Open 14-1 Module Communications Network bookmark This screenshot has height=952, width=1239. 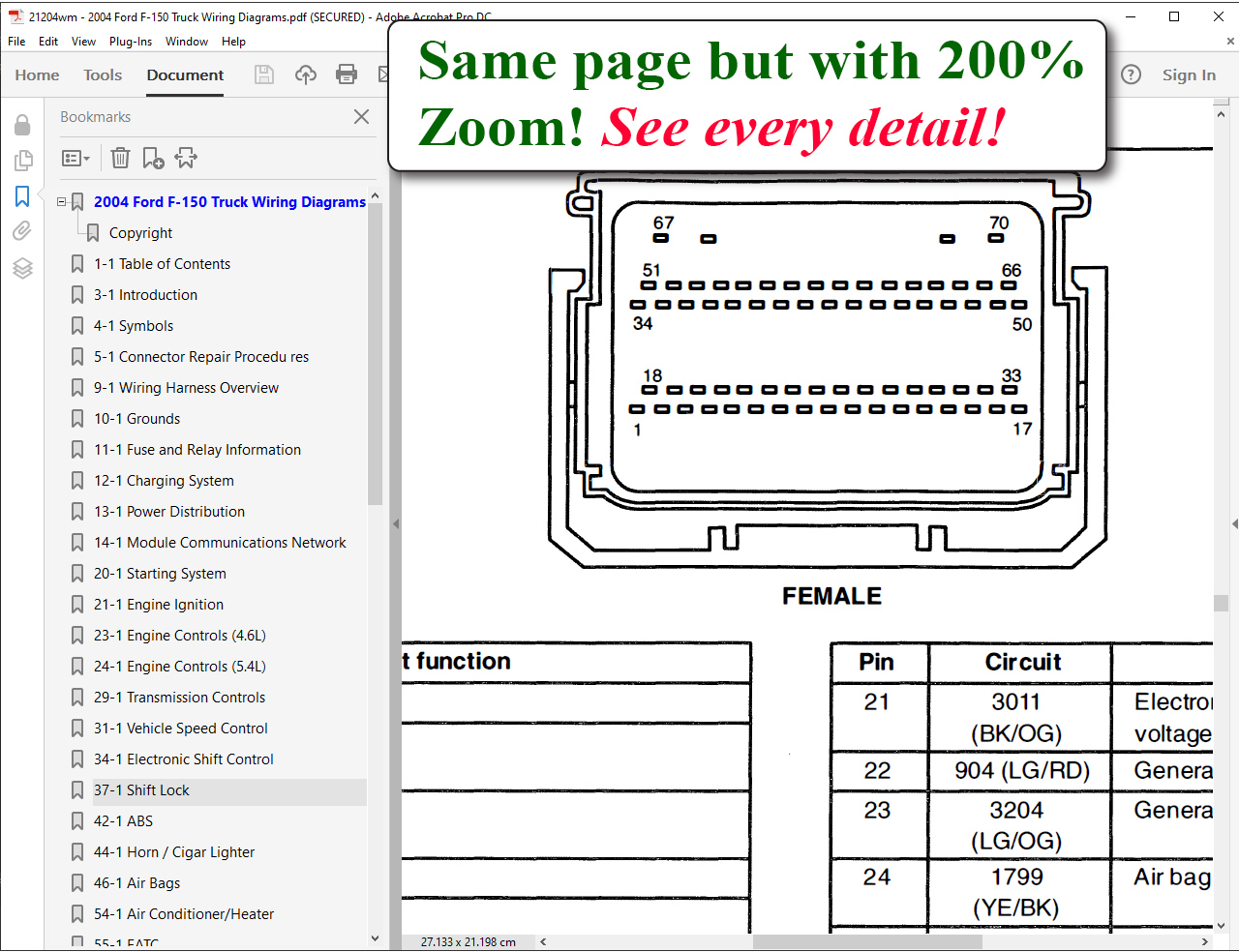click(220, 543)
